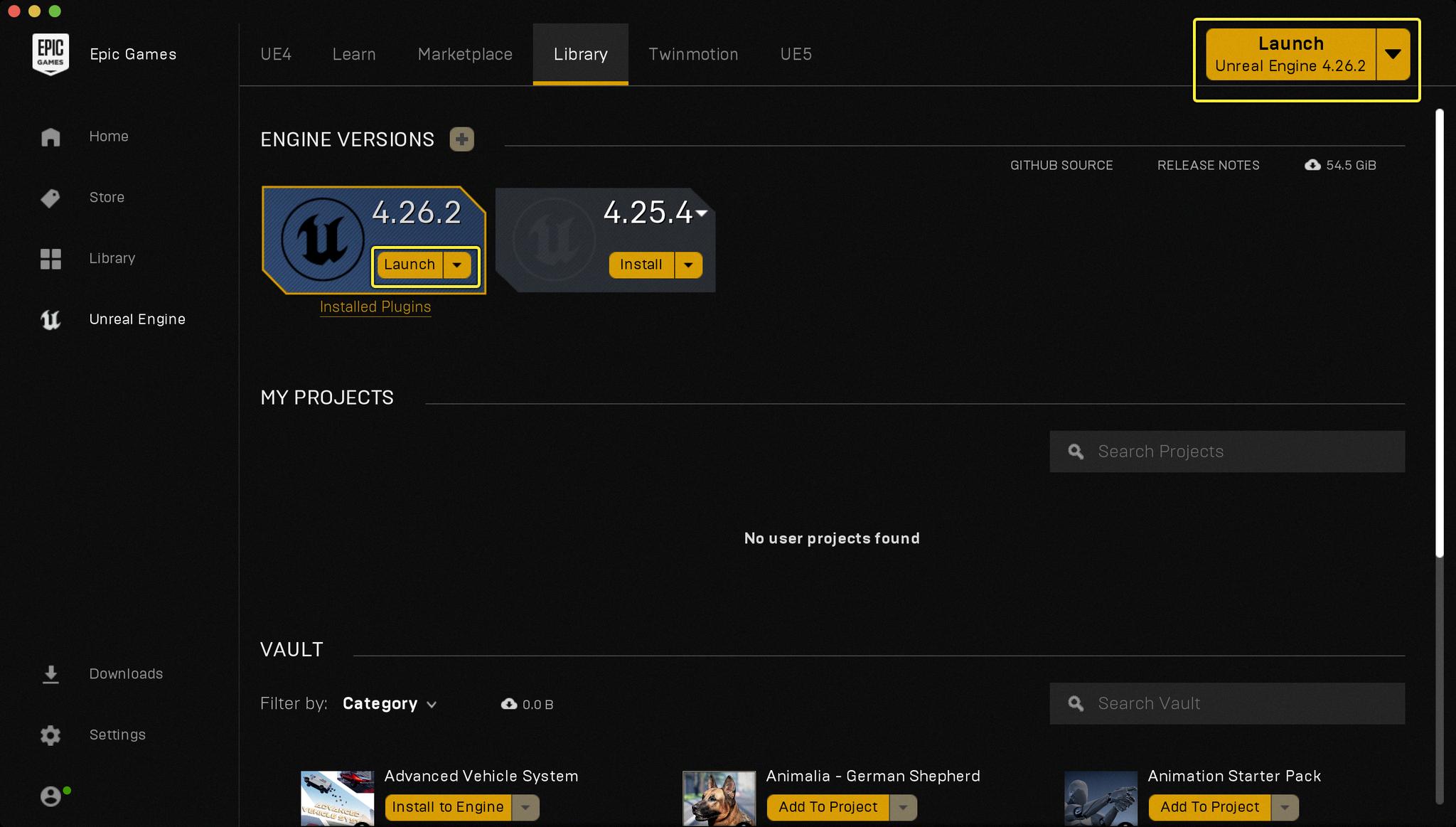Click the vertical scrollbar thumb

(x=1440, y=333)
